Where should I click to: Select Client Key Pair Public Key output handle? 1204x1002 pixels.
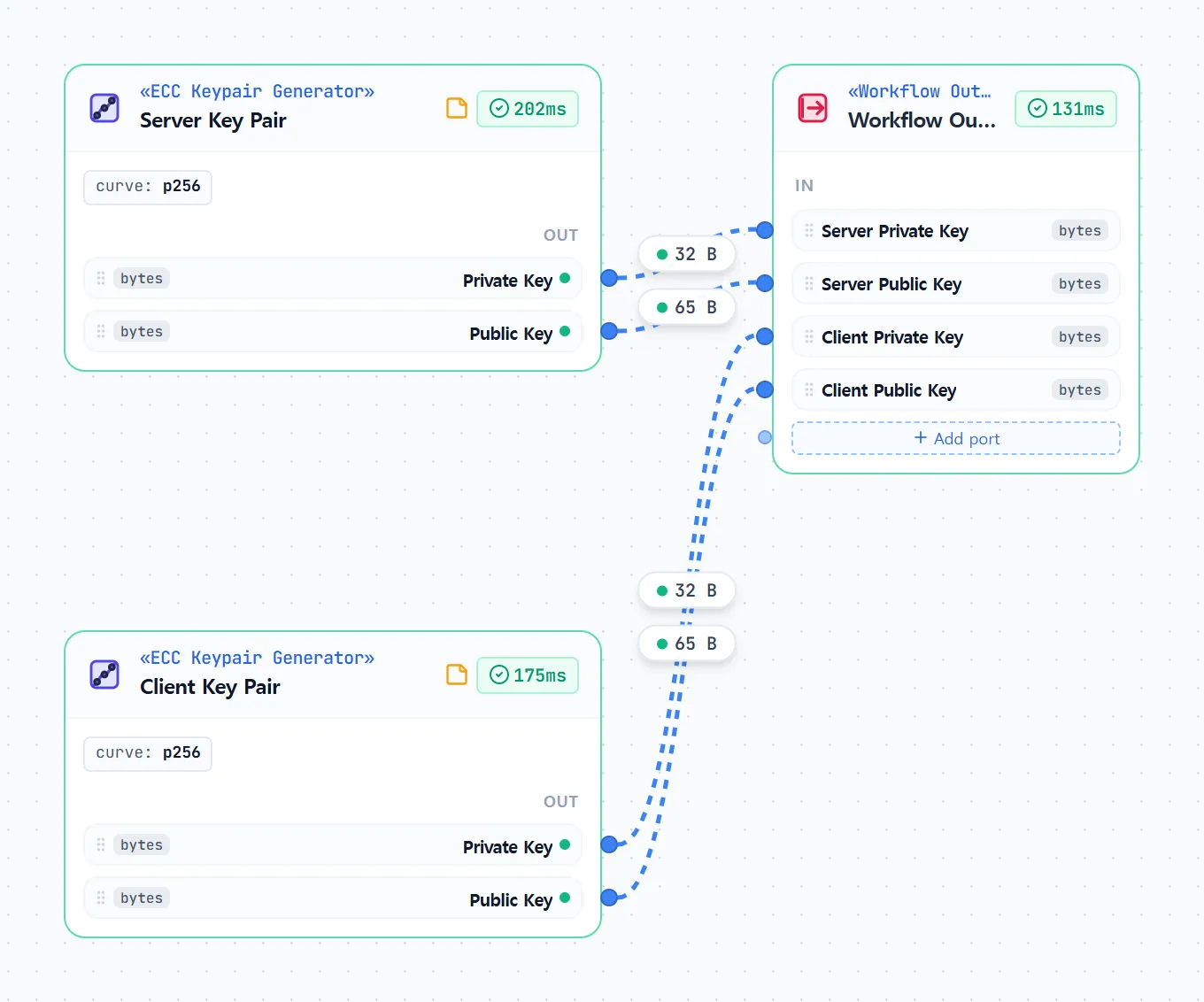609,898
